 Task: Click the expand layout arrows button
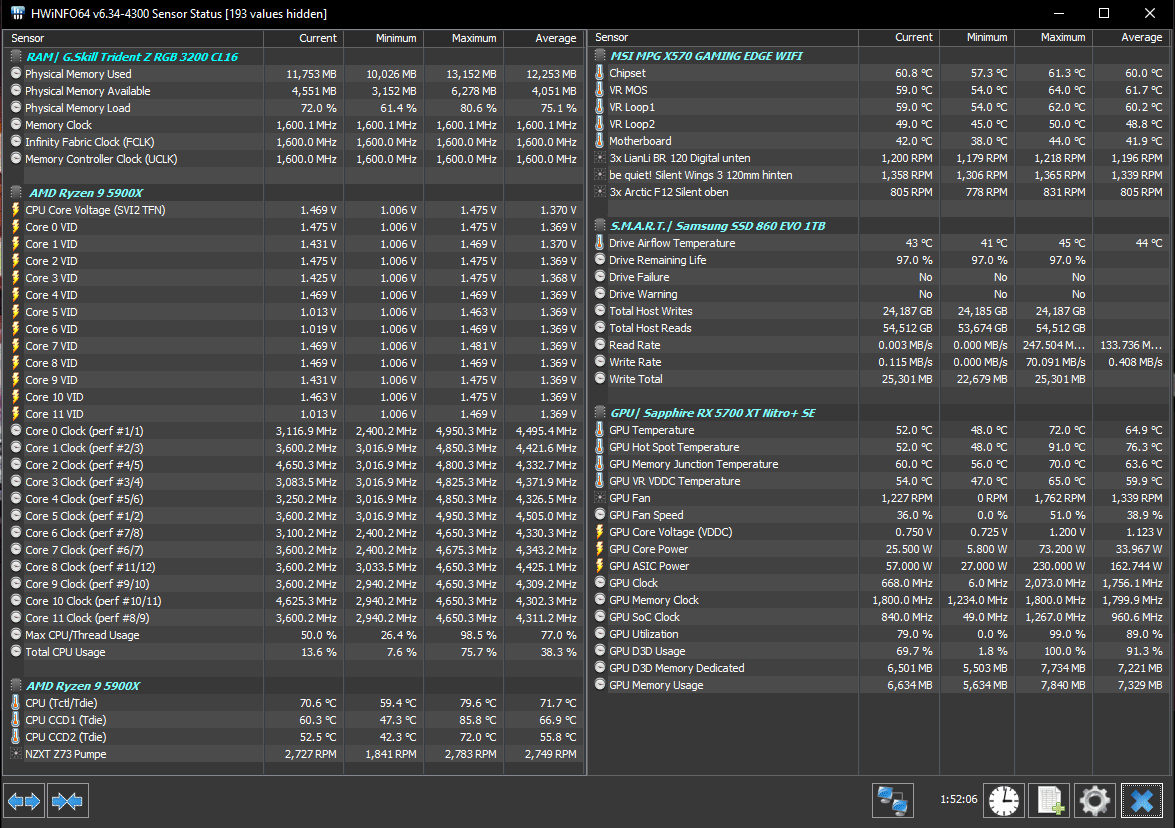click(24, 801)
